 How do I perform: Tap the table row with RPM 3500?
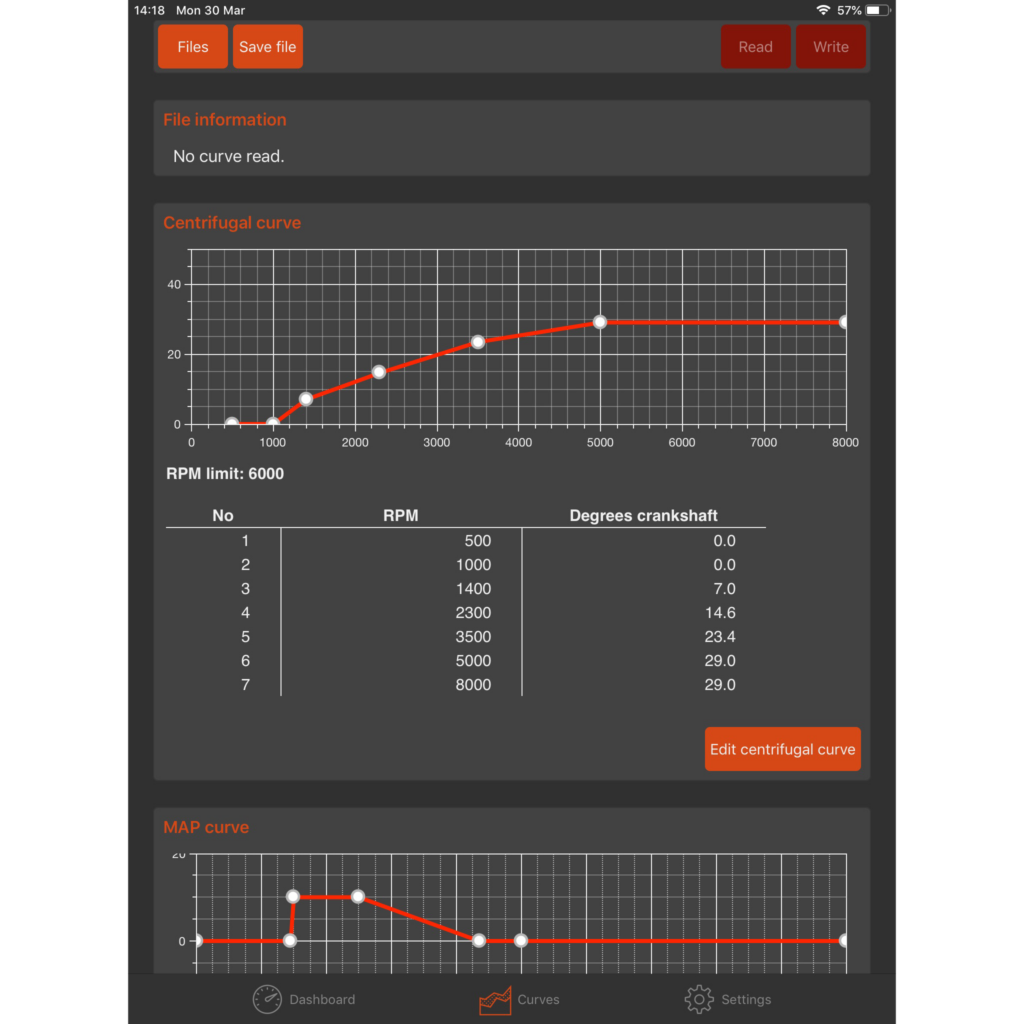pyautogui.click(x=465, y=637)
